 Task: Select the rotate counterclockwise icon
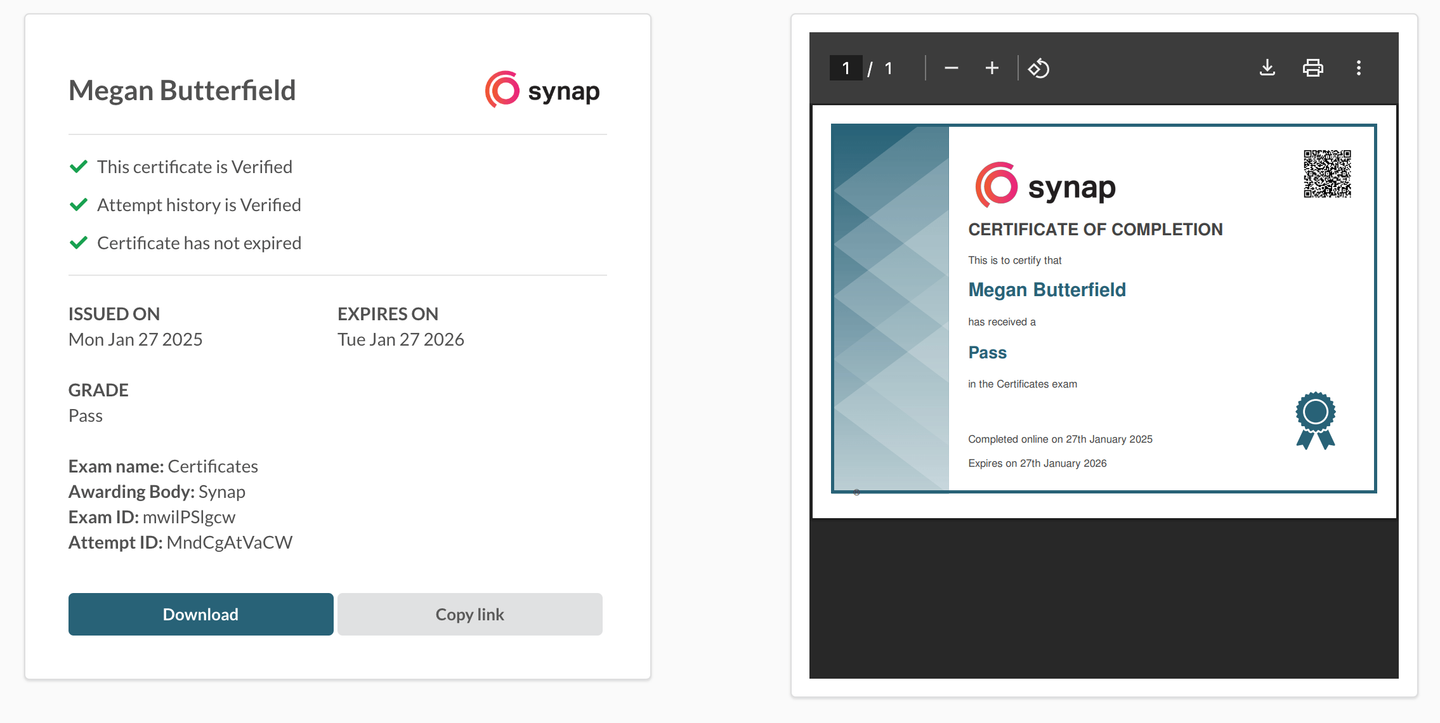(x=1038, y=68)
